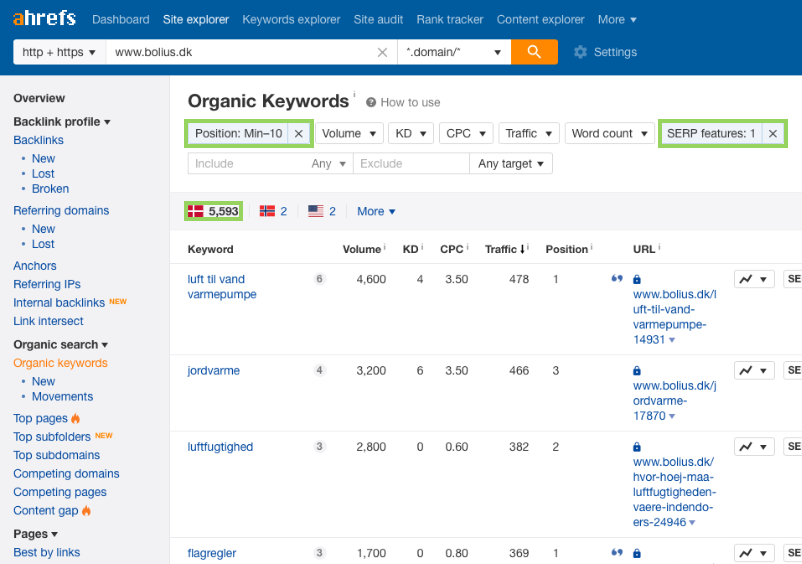802x564 pixels.
Task: Click the fire icon beside Top pages
Action: (x=76, y=418)
